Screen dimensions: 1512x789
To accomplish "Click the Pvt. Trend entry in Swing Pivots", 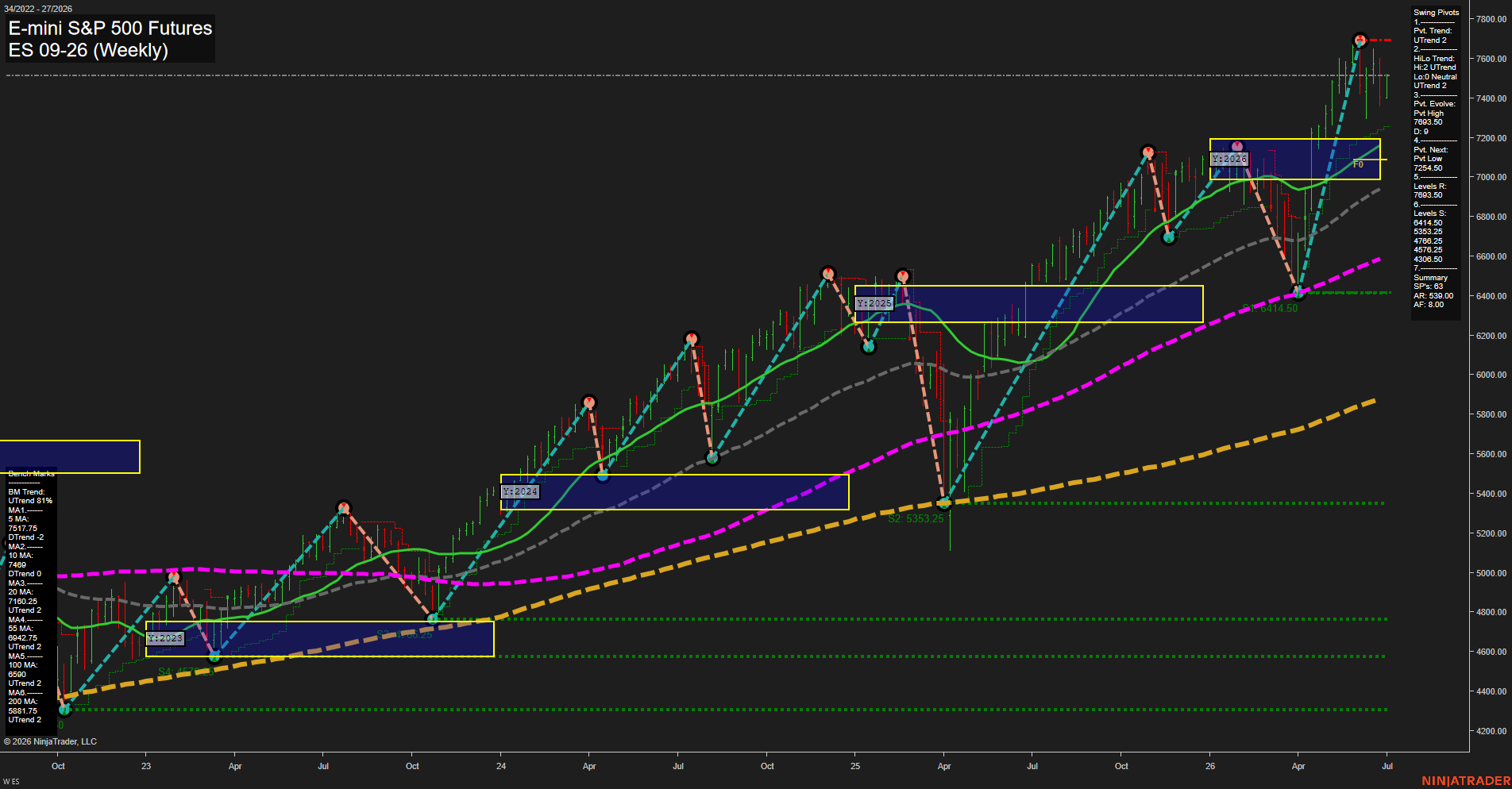I will [1433, 31].
